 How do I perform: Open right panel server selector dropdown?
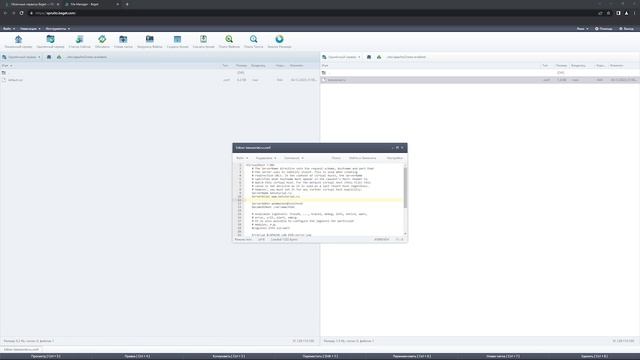pos(341,57)
